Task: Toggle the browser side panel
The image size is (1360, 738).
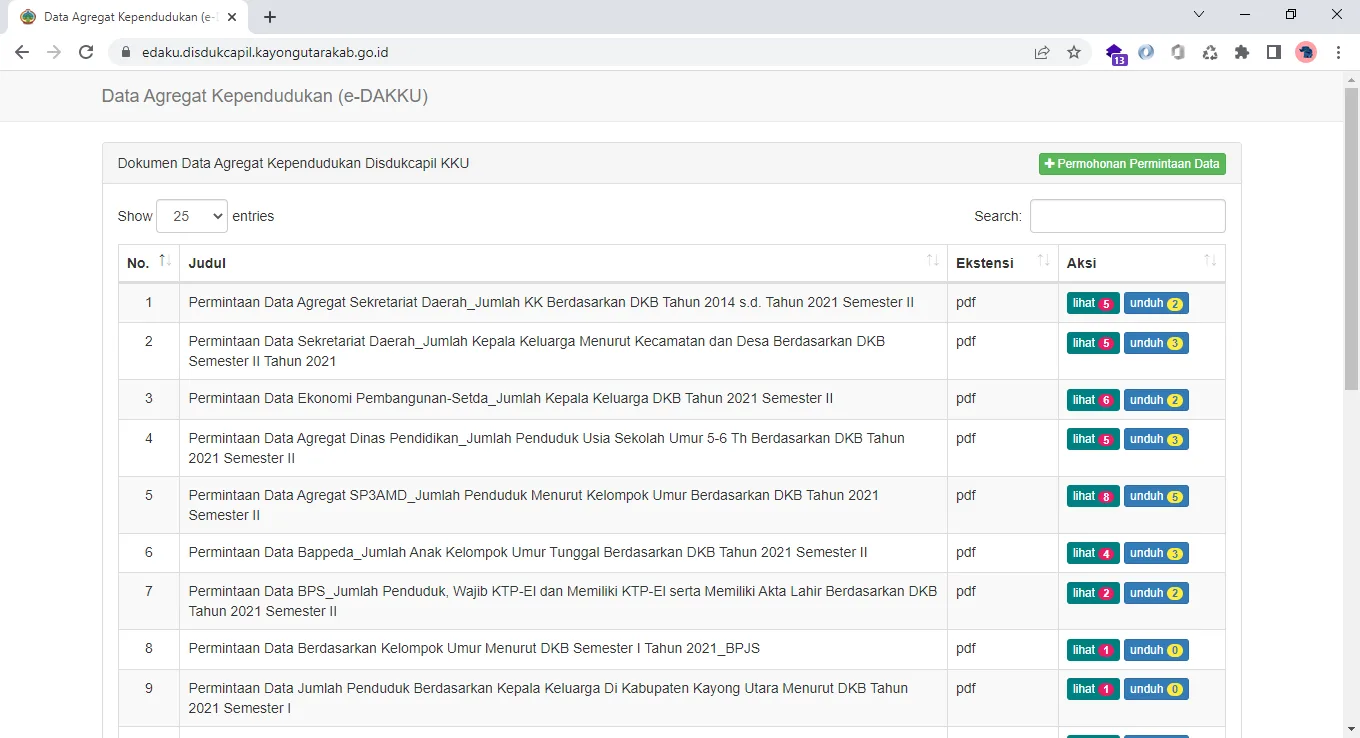Action: point(1274,52)
